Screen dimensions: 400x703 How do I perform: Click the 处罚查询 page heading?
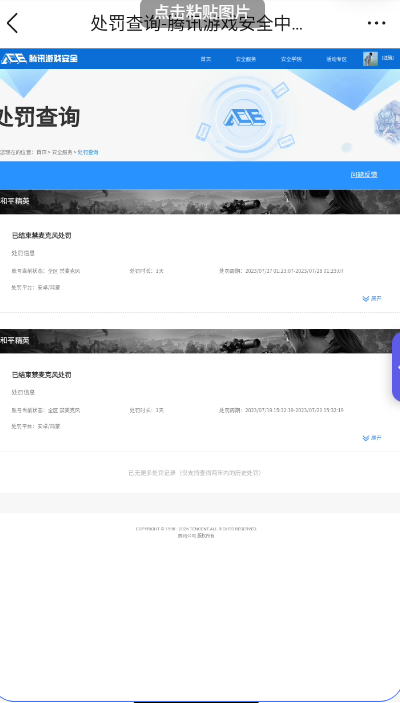coord(39,117)
